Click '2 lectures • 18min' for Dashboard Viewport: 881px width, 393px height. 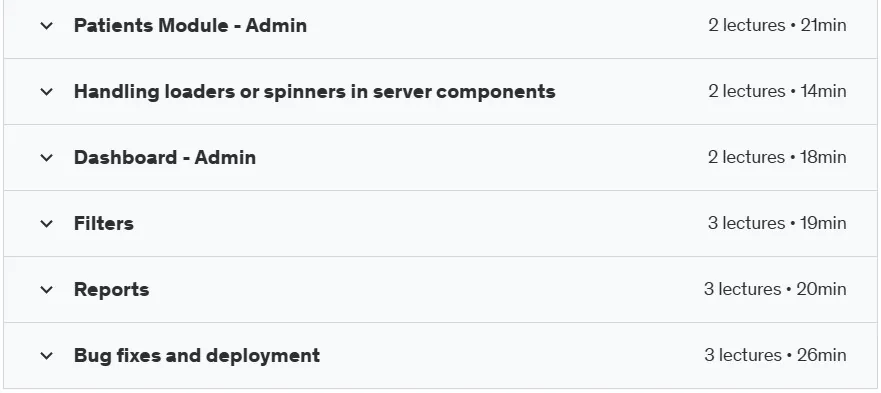click(x=777, y=157)
